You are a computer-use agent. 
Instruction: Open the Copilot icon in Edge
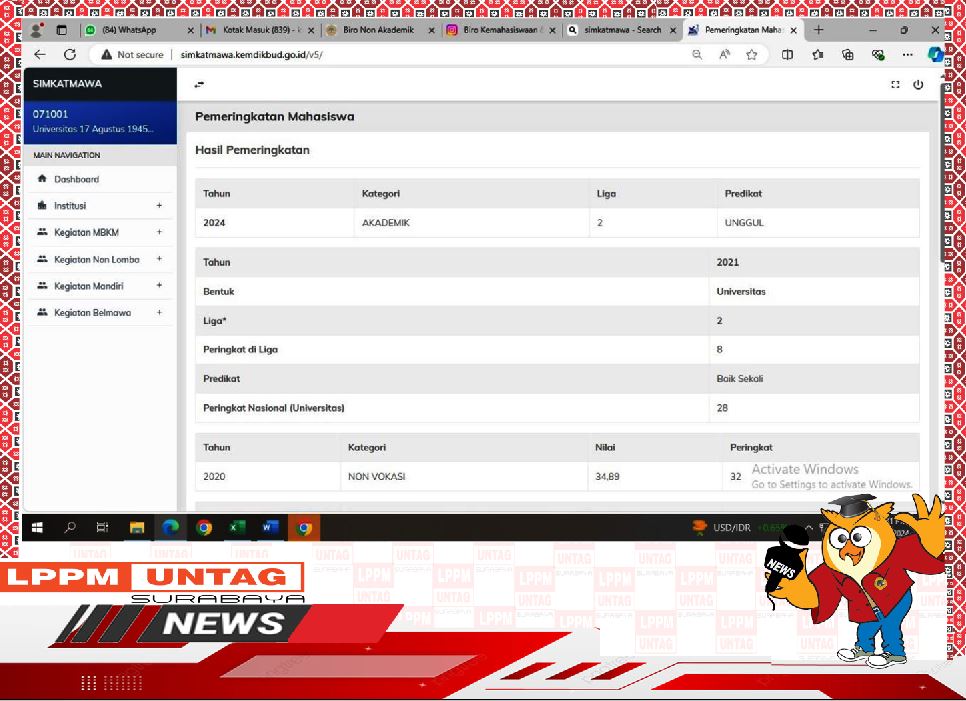(936, 55)
